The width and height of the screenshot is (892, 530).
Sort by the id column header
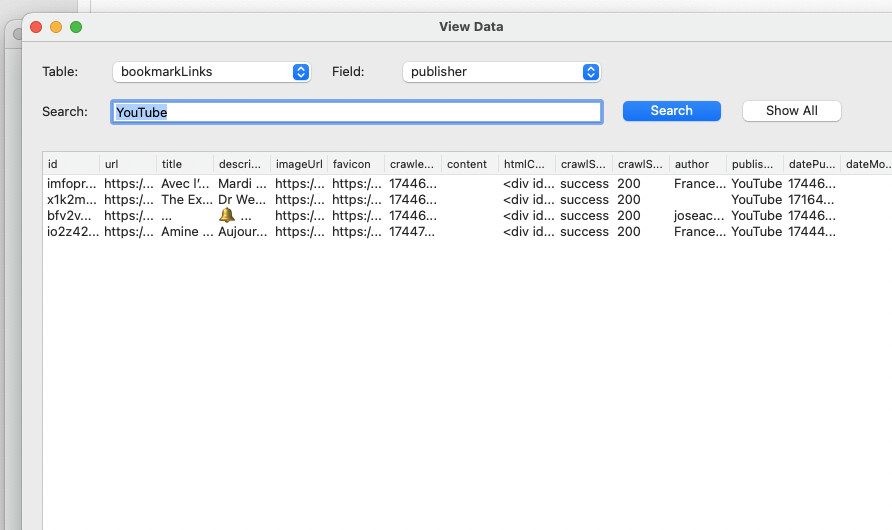click(70, 164)
